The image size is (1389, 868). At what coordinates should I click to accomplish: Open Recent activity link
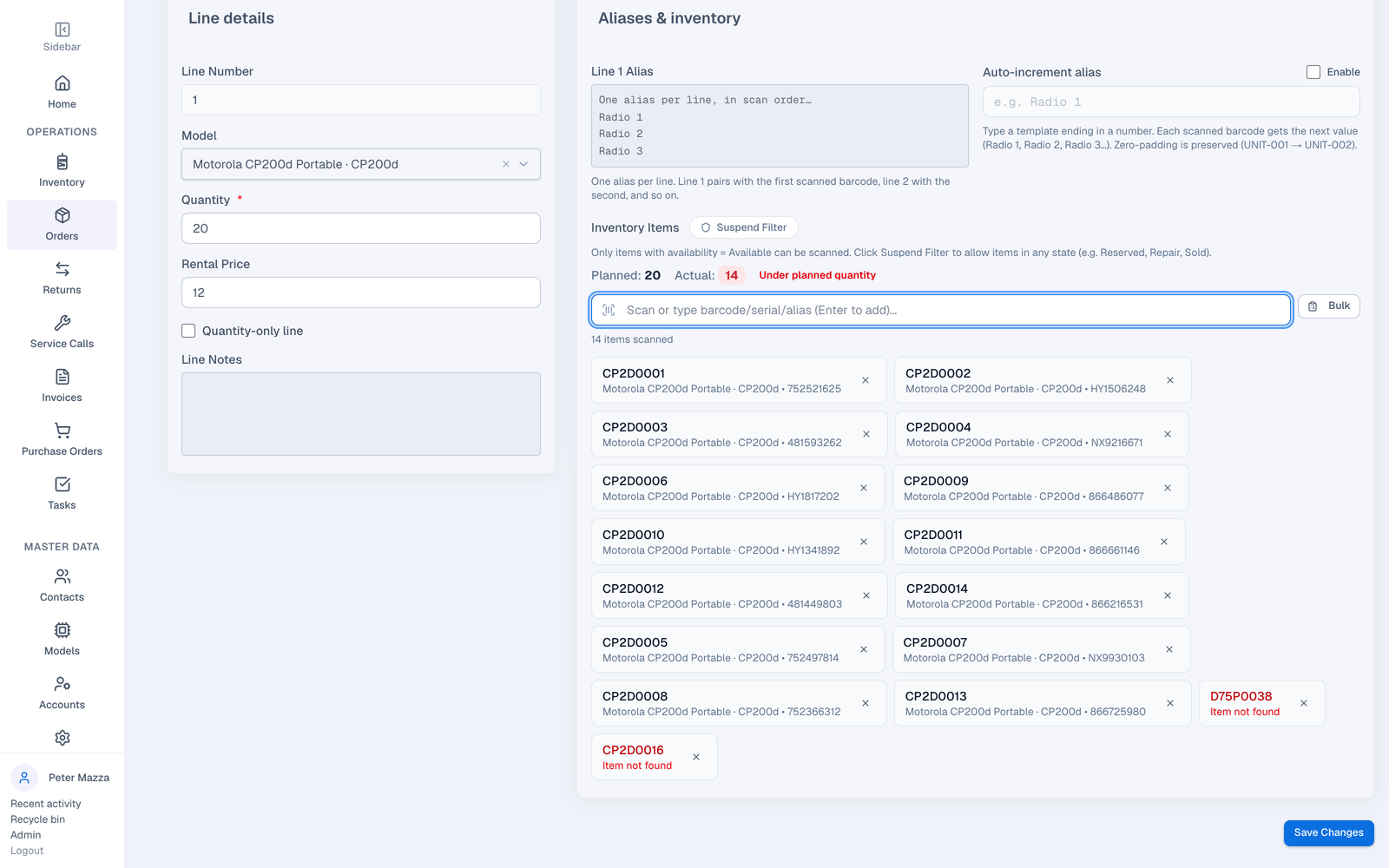pos(46,804)
